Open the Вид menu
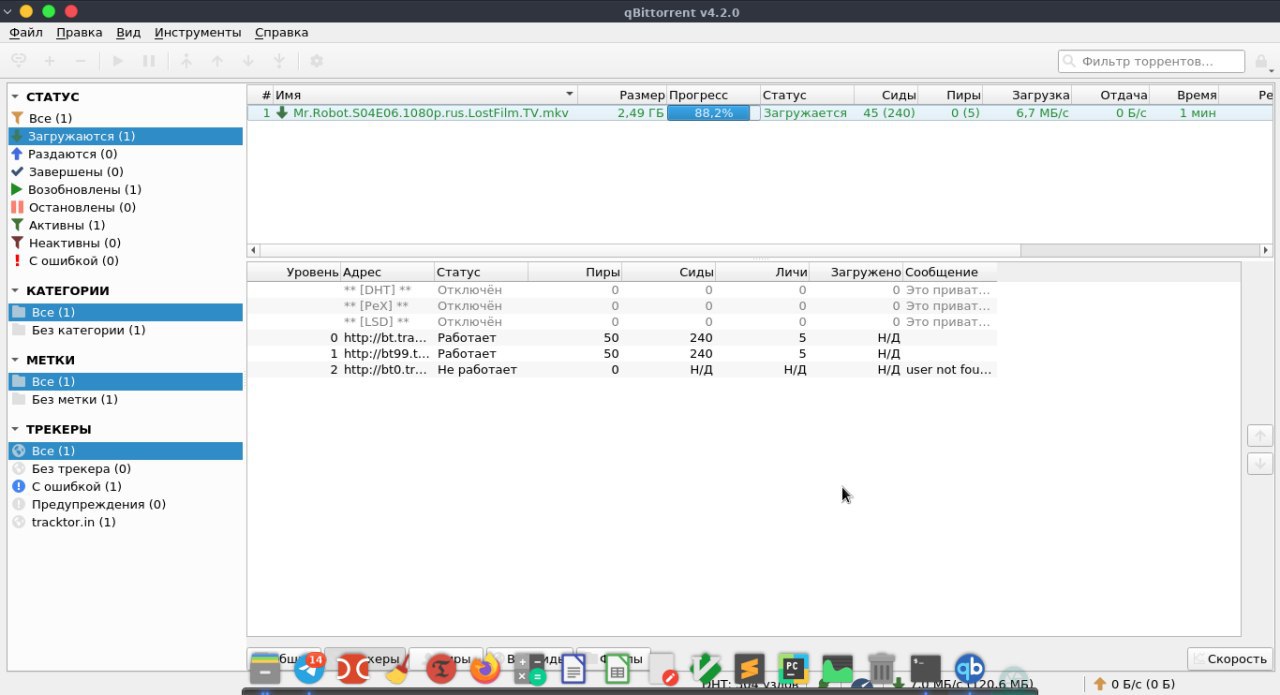 click(128, 32)
